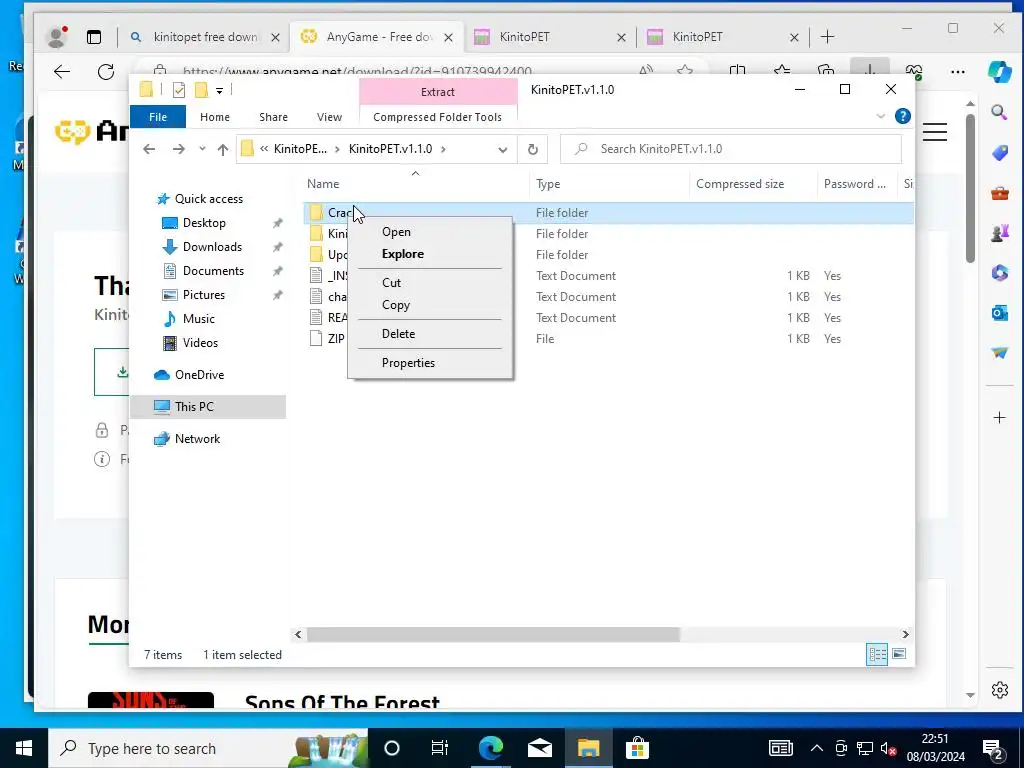This screenshot has width=1024, height=768.
Task: Go back in File Explorer navigation
Action: pos(149,150)
